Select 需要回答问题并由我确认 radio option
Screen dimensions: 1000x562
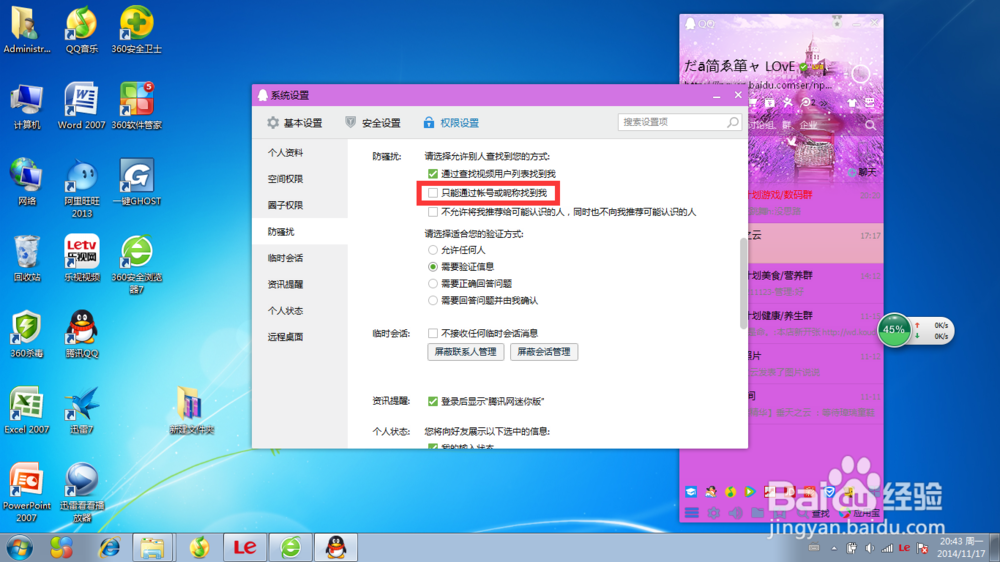click(433, 300)
